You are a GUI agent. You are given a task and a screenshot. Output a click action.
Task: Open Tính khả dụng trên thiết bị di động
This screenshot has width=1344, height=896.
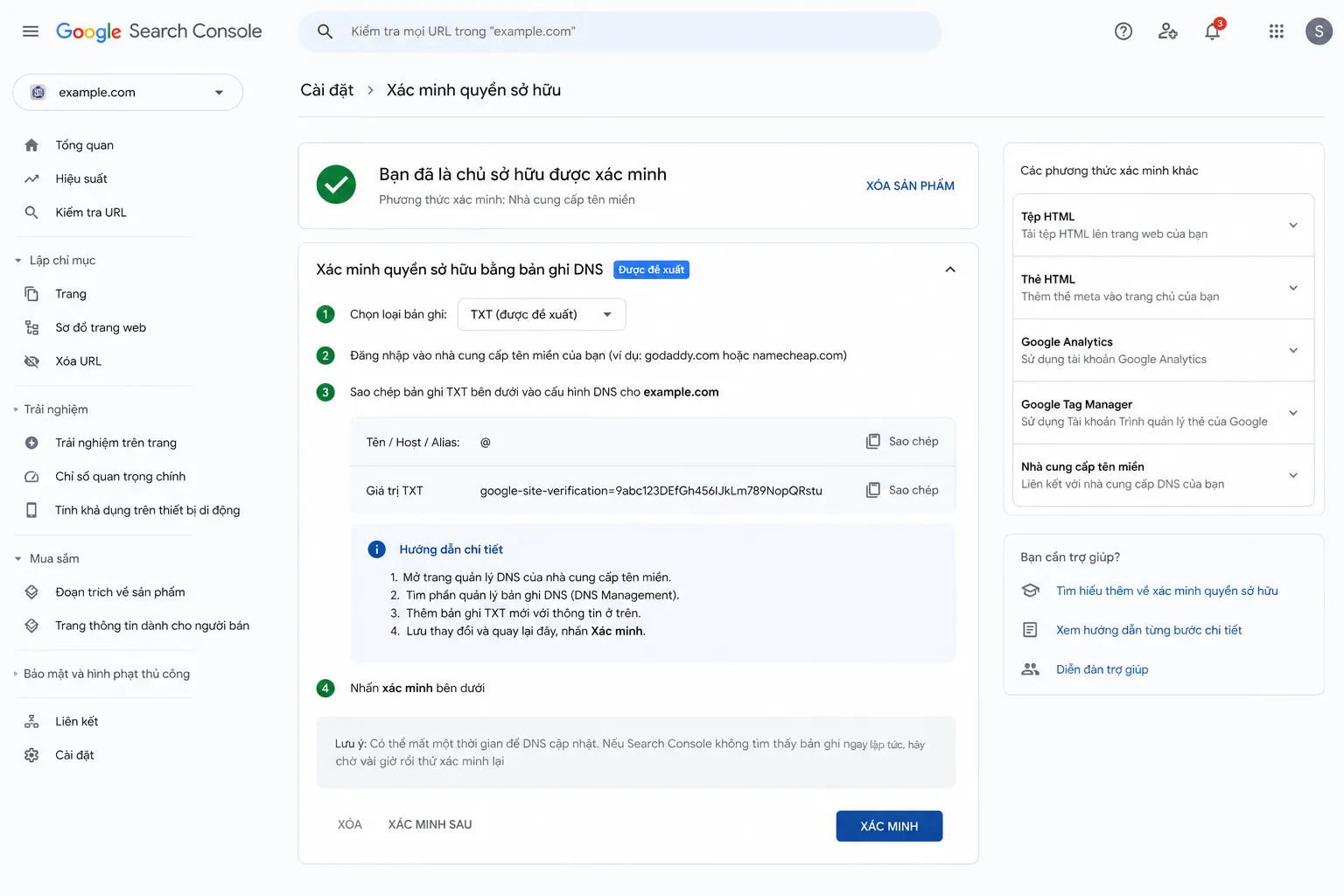pyautogui.click(x=147, y=510)
